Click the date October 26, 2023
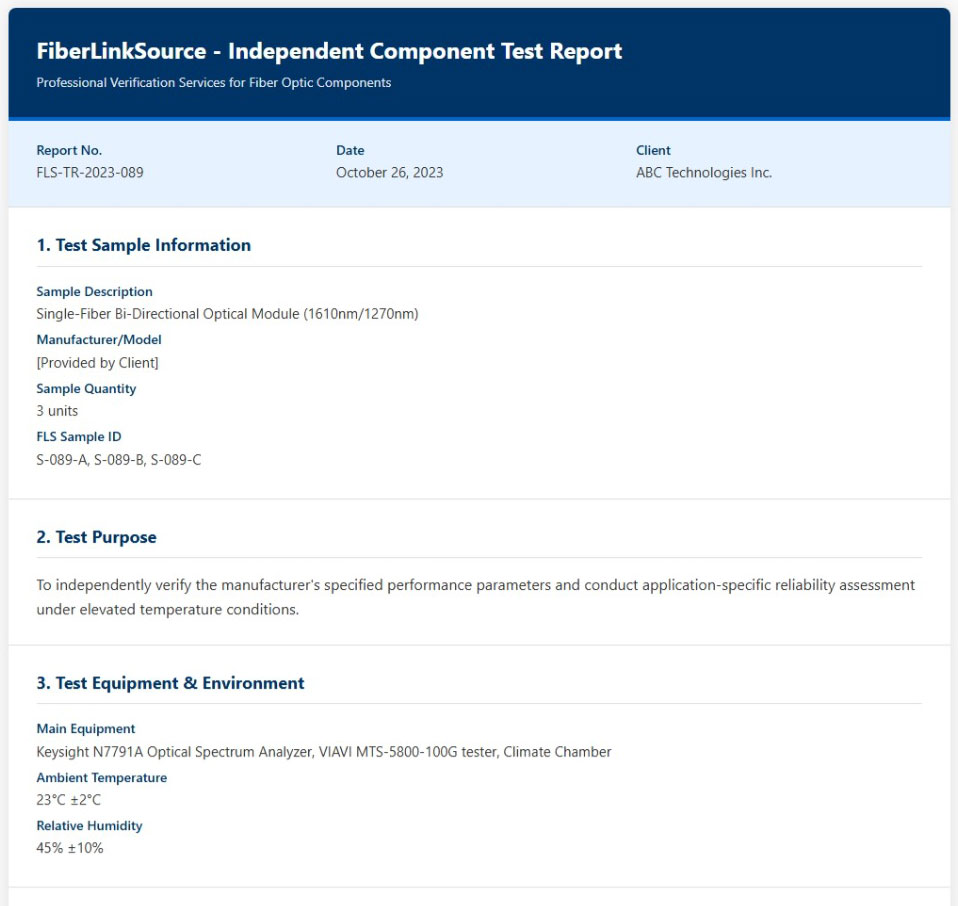Screen dimensions: 958x906 [389, 173]
